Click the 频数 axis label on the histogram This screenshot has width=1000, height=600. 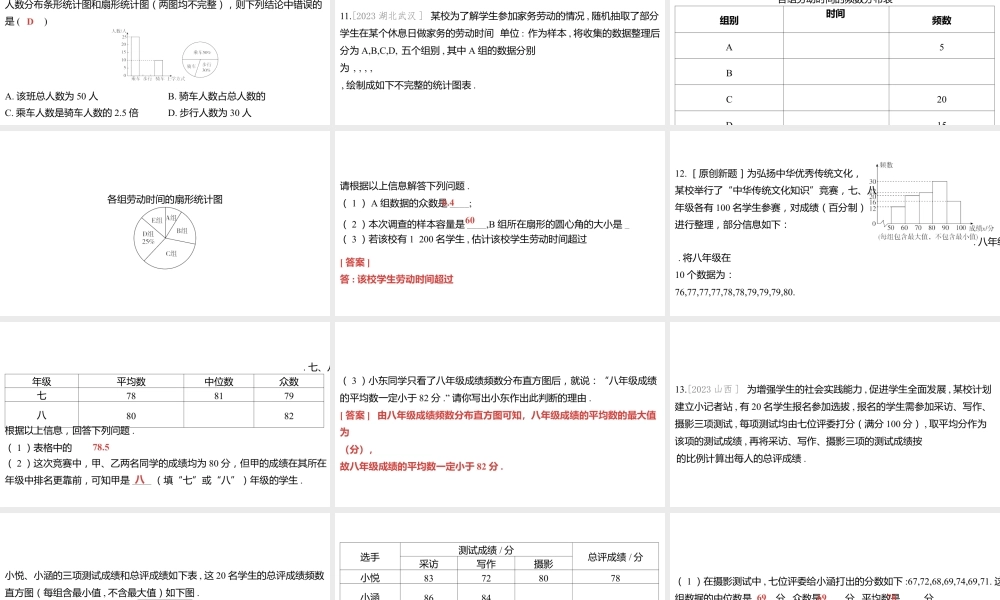point(886,164)
